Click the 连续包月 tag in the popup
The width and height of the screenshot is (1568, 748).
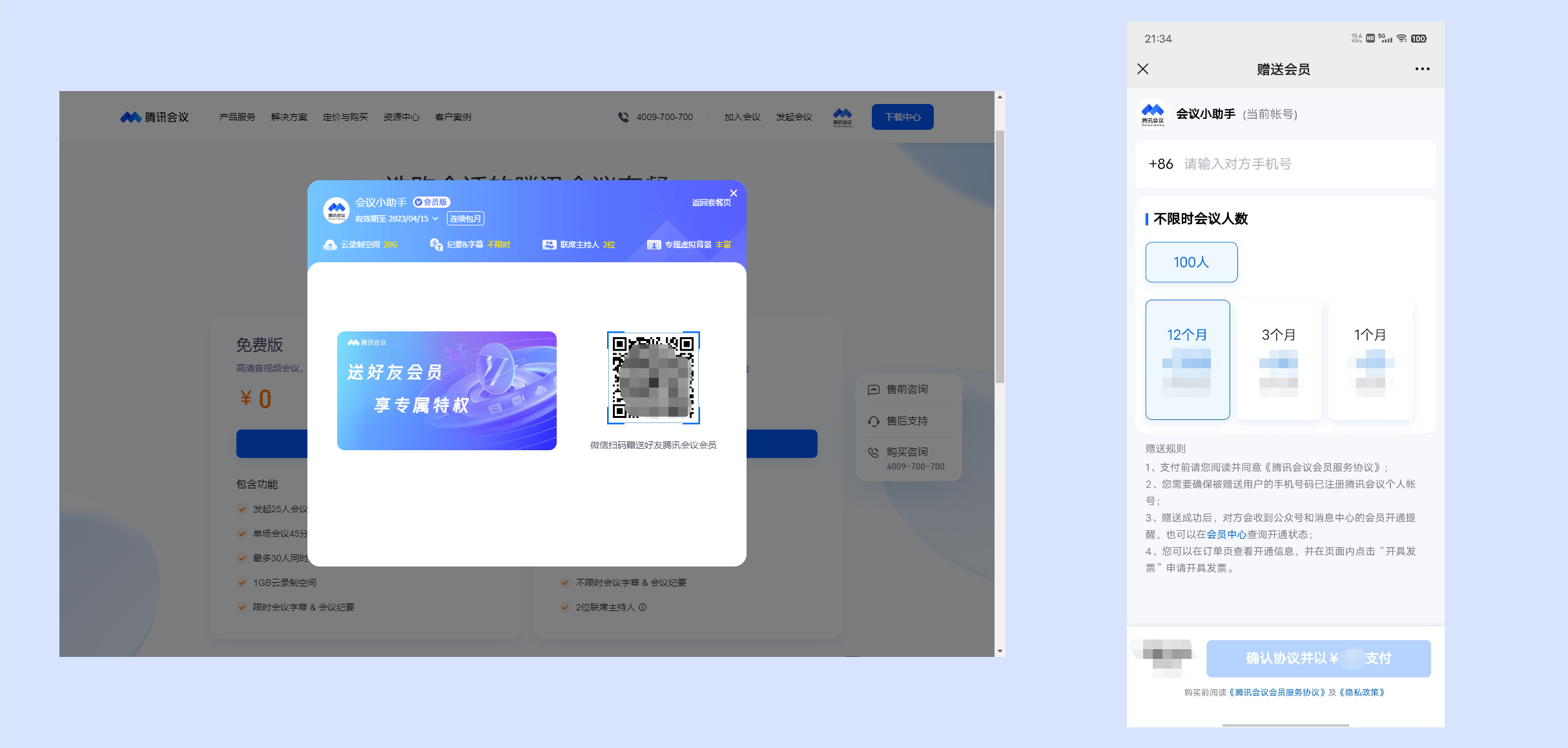465,219
